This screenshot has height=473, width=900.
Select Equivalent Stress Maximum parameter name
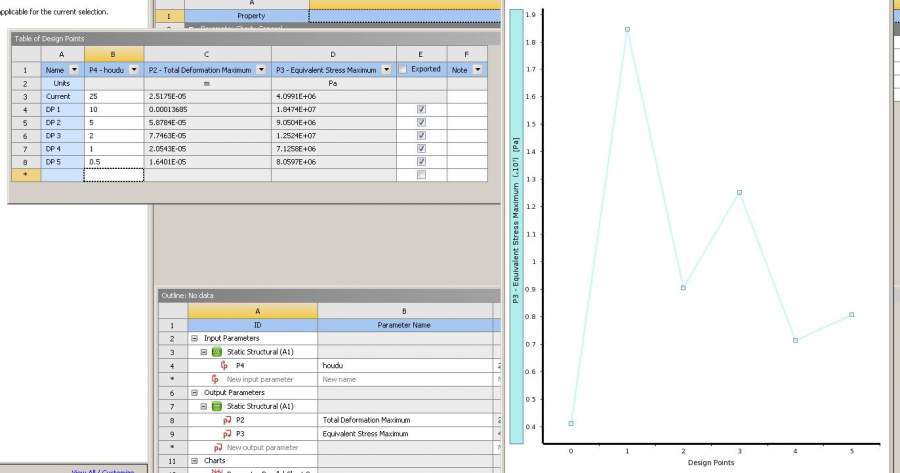405,434
